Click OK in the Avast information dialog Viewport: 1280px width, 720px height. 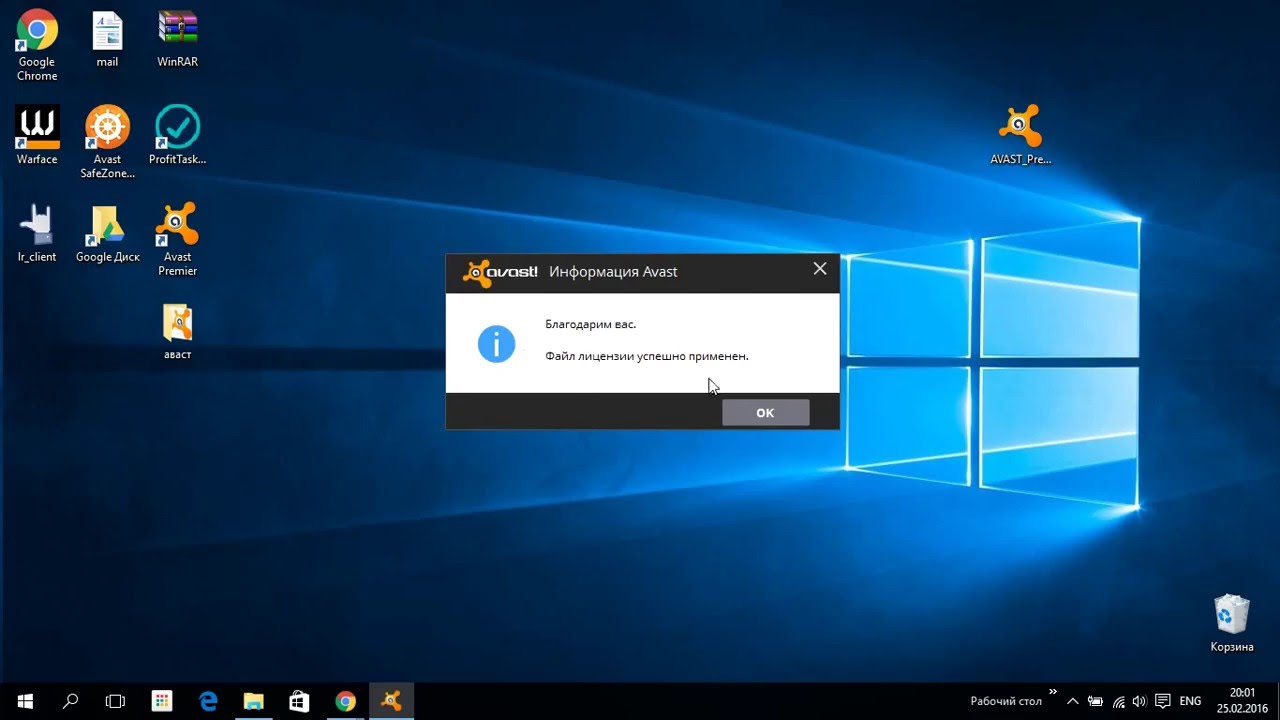tap(765, 412)
